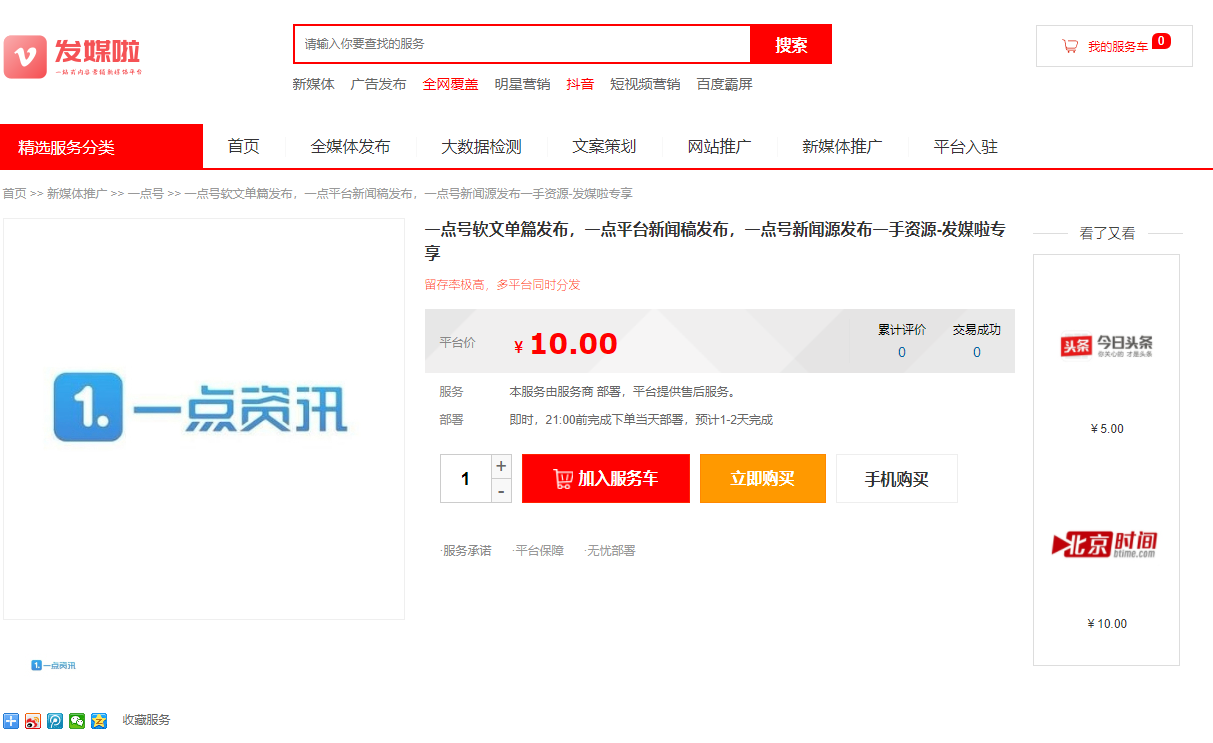Viewport: 1213px width, 743px height.
Task: Share to Sina Weibo icon
Action: point(33,720)
